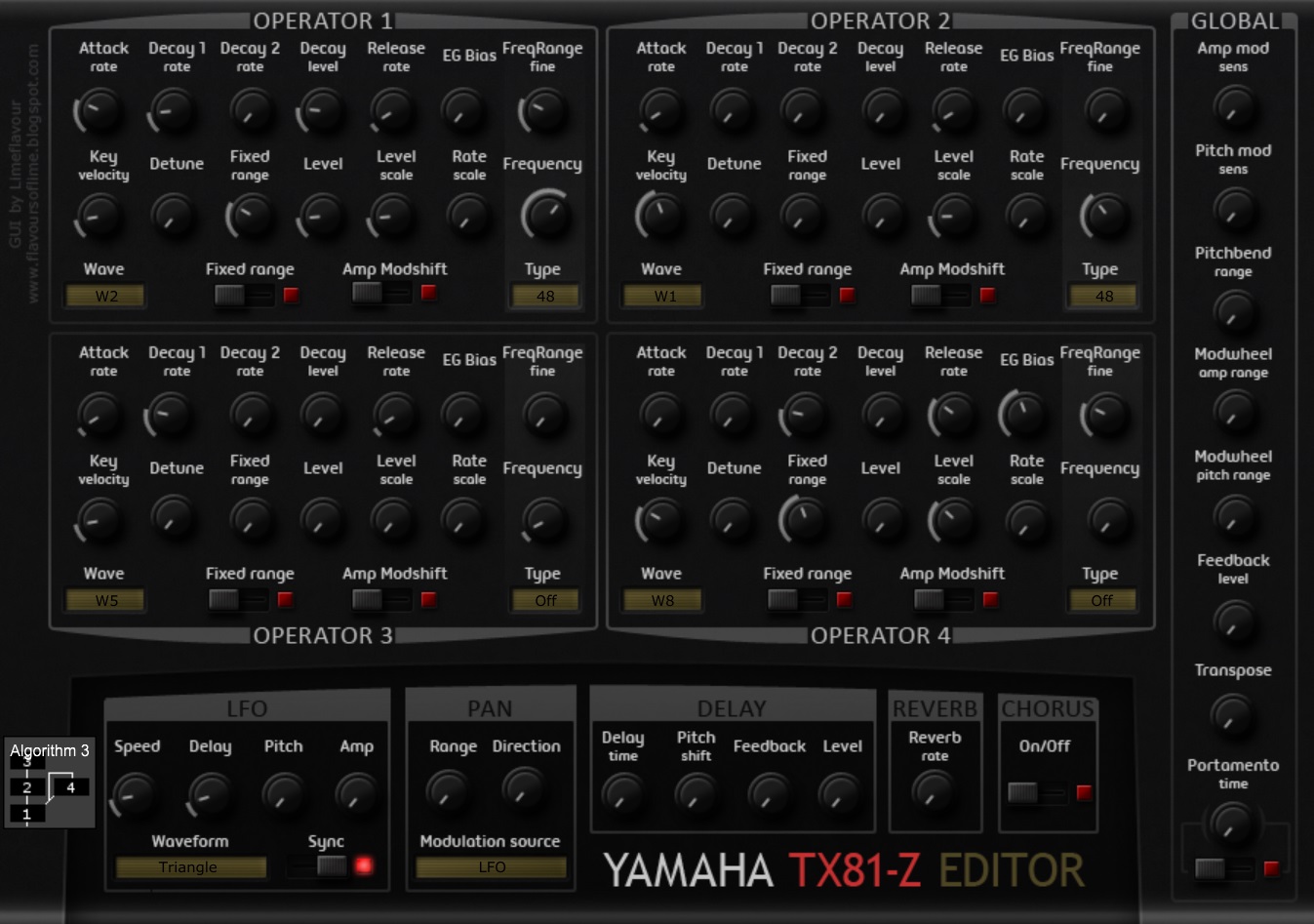Click Operator 2 Attack rate knob
Screen dimensions: 1314x924
[x=660, y=111]
